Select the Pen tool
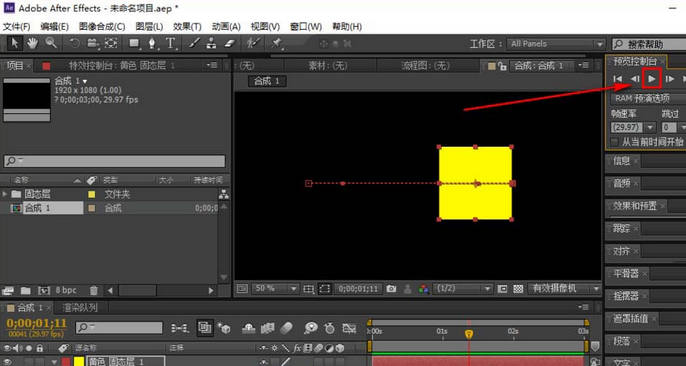This screenshot has height=366, width=686. pos(152,43)
